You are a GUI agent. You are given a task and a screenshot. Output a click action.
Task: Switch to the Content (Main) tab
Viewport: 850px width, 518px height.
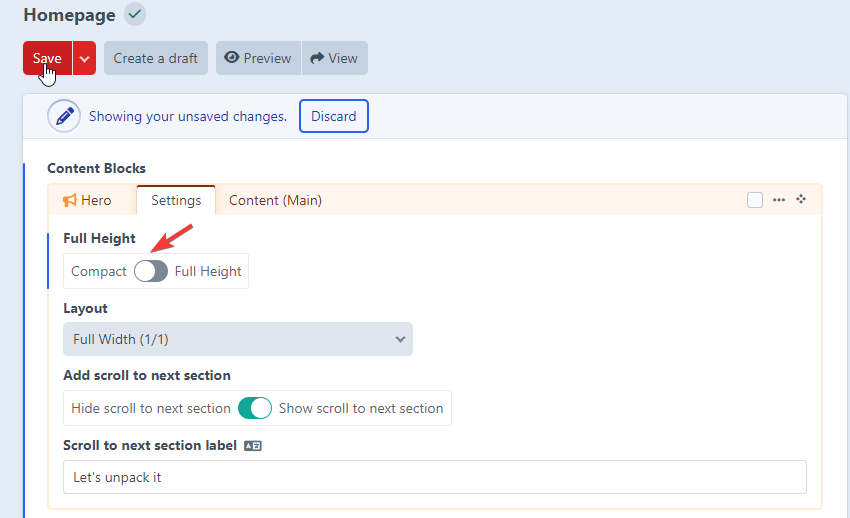click(275, 200)
